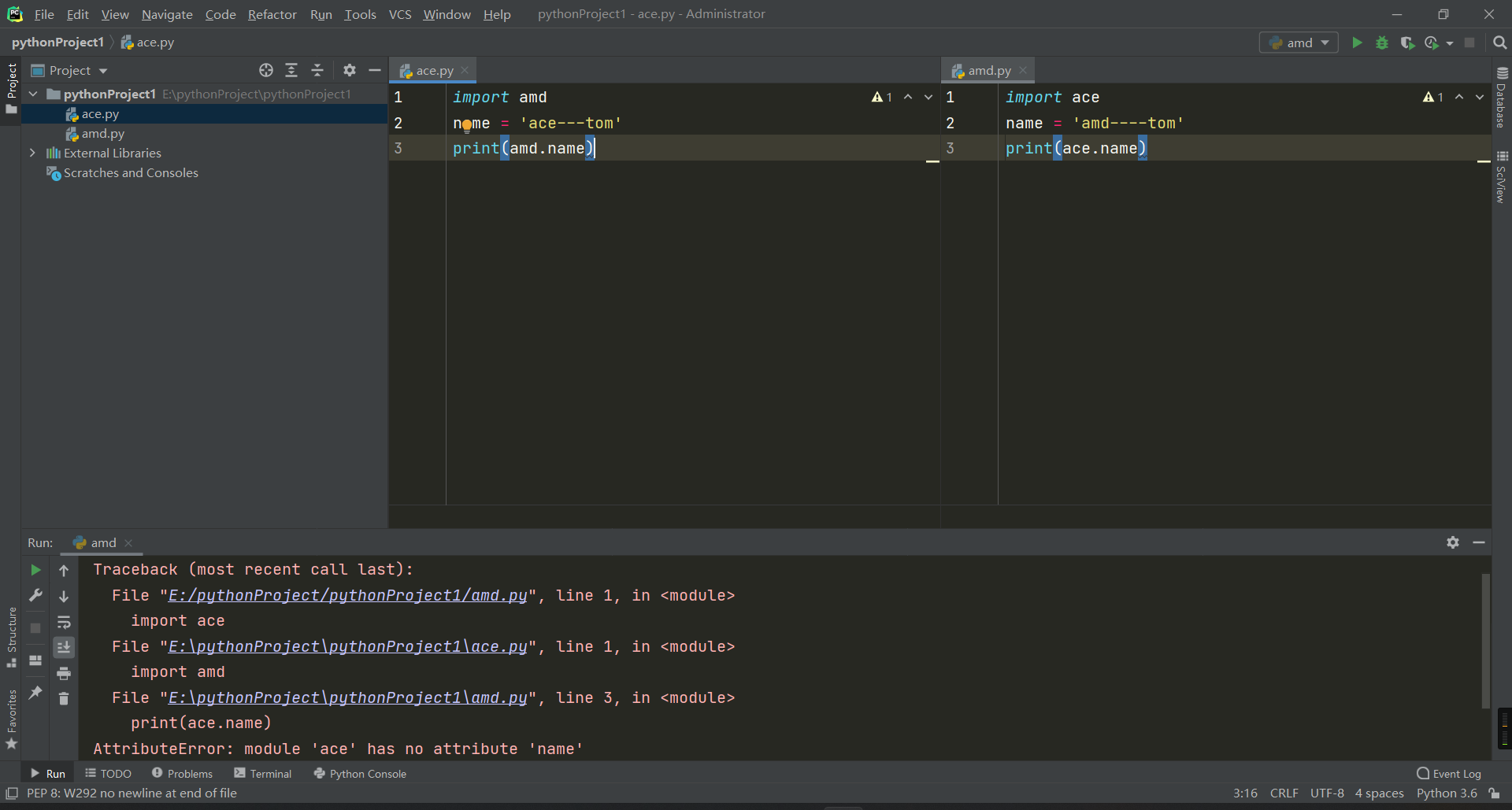The image size is (1512, 810).
Task: Expand the External Libraries tree node
Action: pos(32,153)
